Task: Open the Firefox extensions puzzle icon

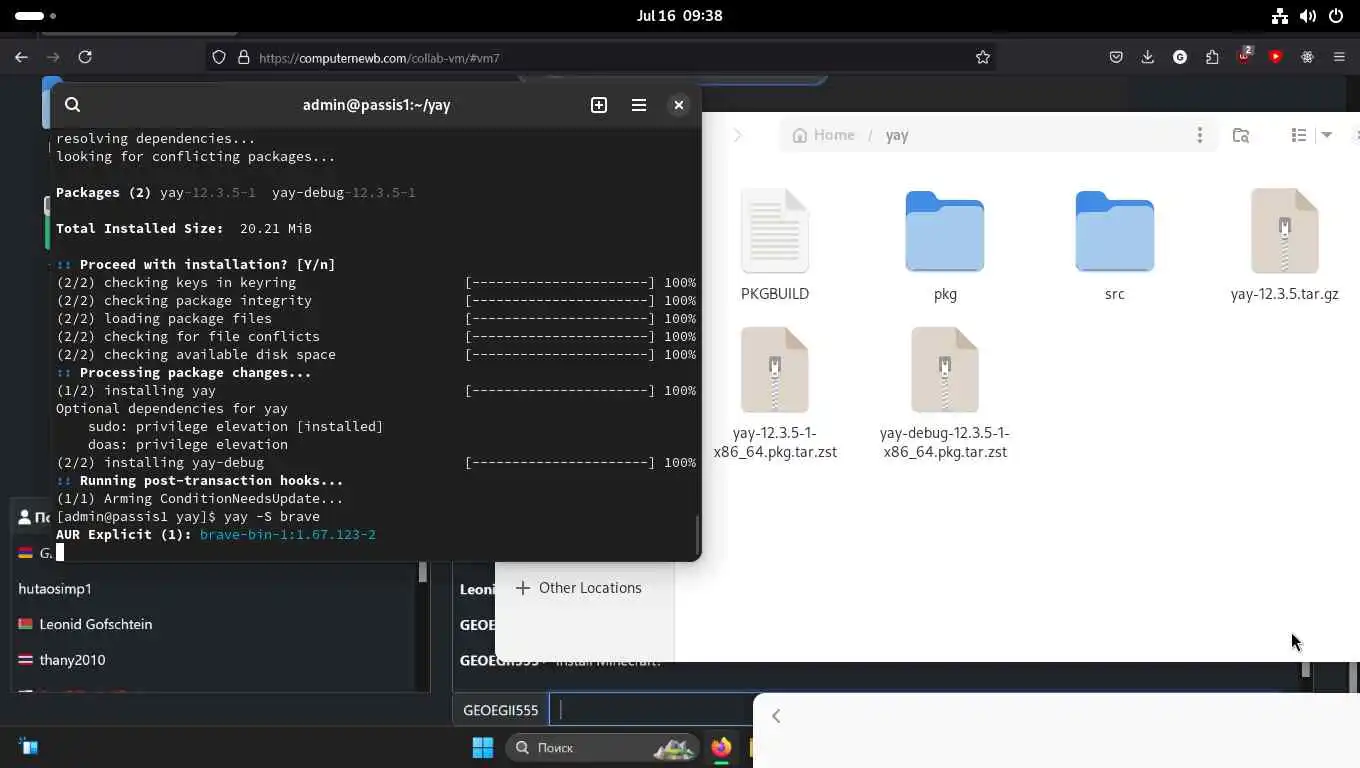Action: pos(1212,57)
